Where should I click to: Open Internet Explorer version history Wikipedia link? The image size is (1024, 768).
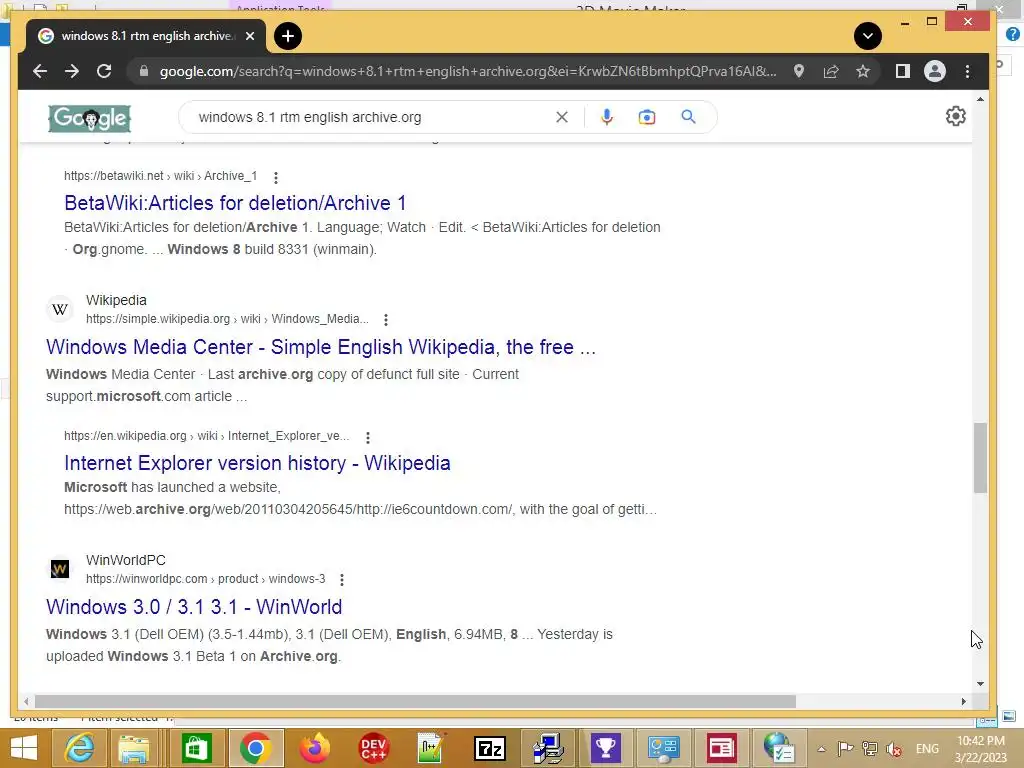point(257,463)
